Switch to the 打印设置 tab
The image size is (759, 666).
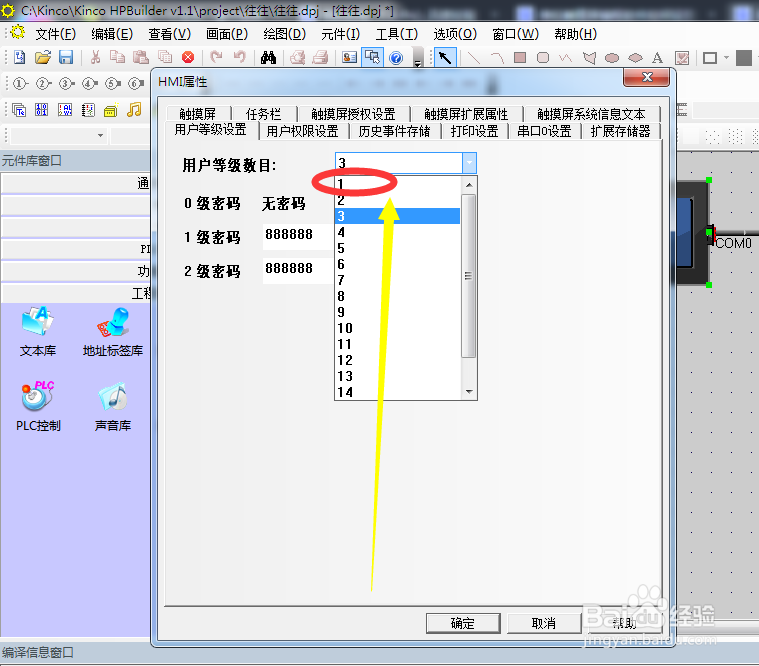(x=474, y=131)
